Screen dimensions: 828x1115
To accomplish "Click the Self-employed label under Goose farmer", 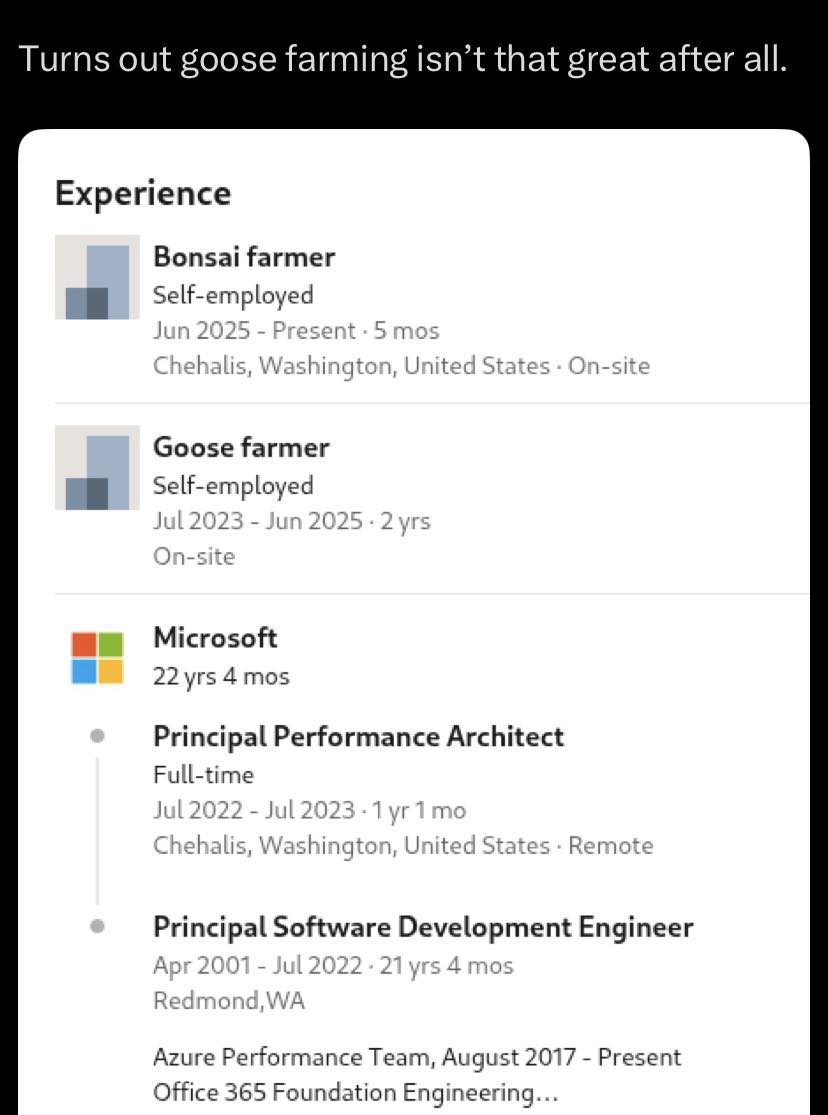I will [x=233, y=486].
